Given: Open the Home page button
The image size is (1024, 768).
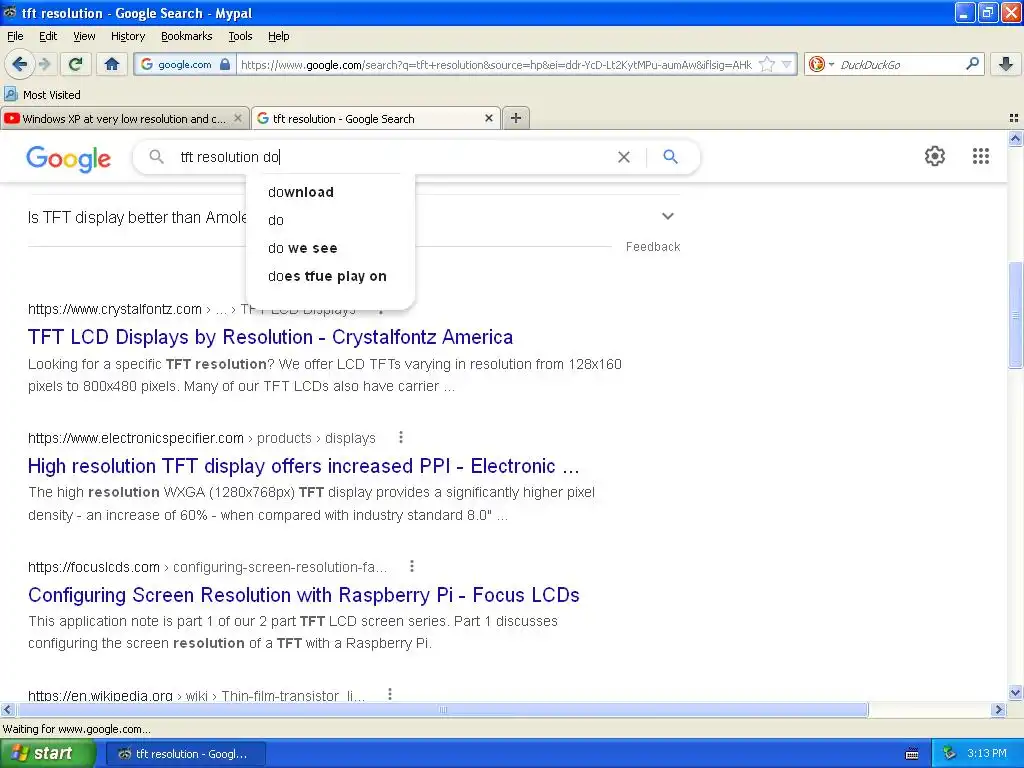Looking at the screenshot, I should pyautogui.click(x=112, y=64).
